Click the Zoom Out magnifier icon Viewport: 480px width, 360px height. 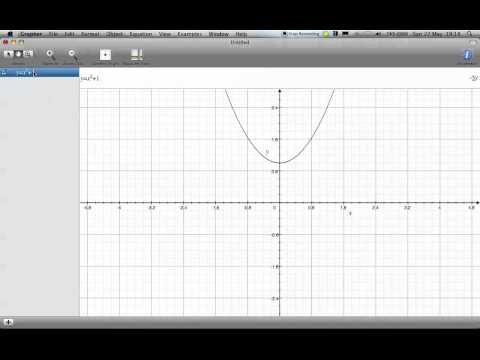click(x=72, y=54)
